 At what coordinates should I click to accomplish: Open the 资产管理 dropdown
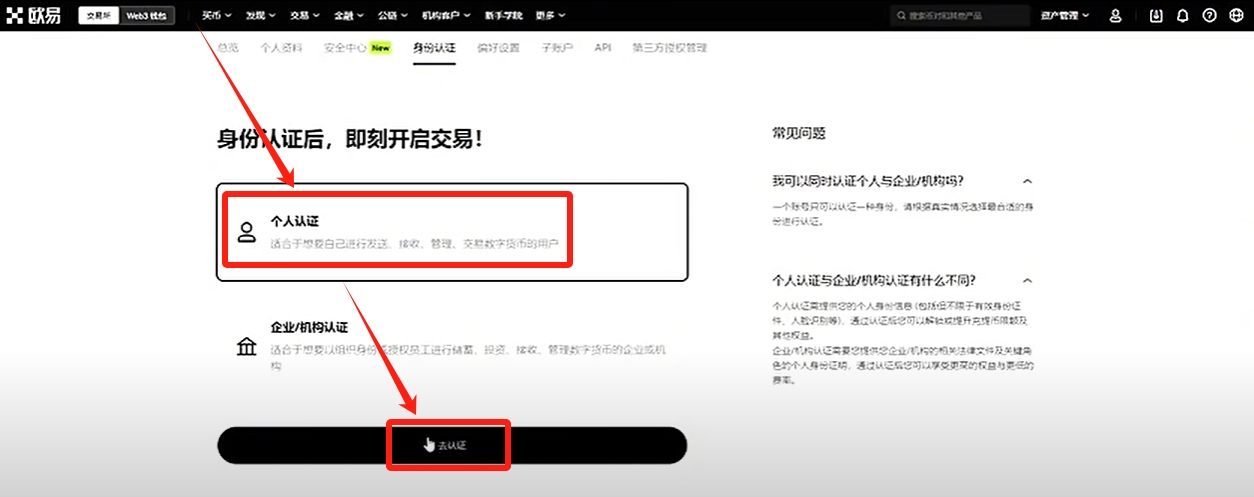1064,15
